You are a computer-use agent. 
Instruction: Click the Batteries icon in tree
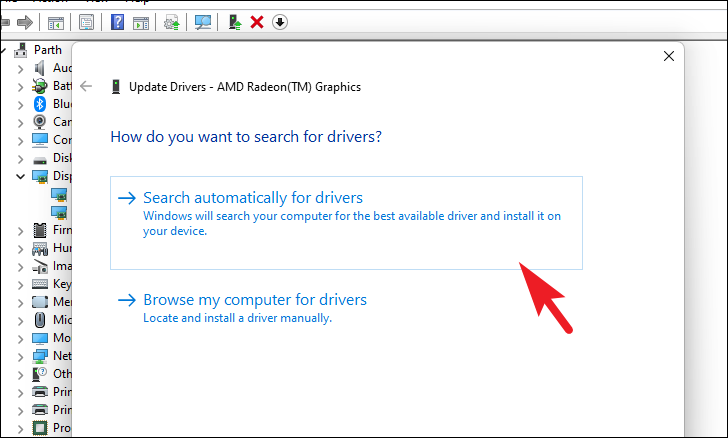(39, 86)
